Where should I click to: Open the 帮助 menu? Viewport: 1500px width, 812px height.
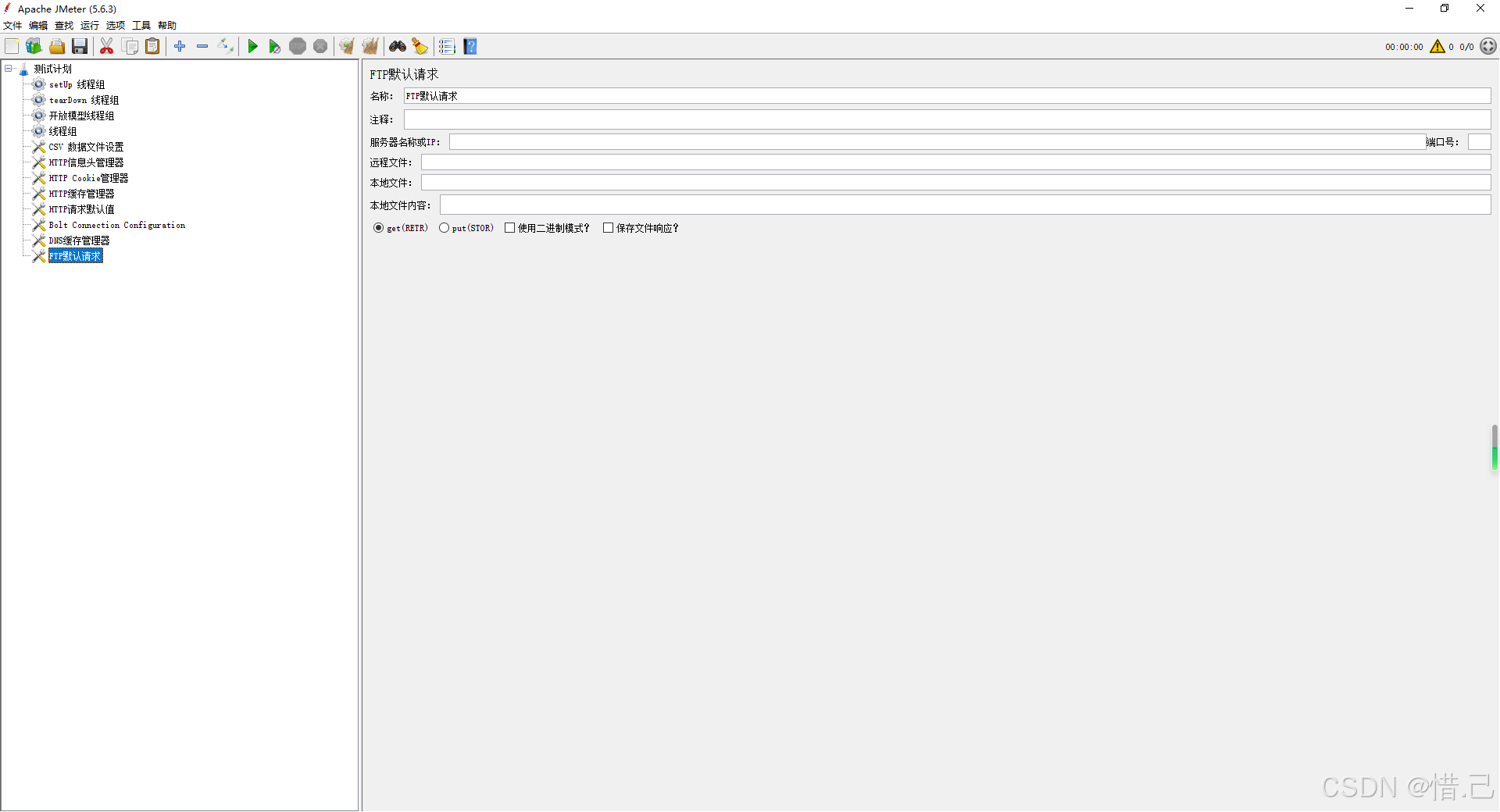[x=167, y=26]
